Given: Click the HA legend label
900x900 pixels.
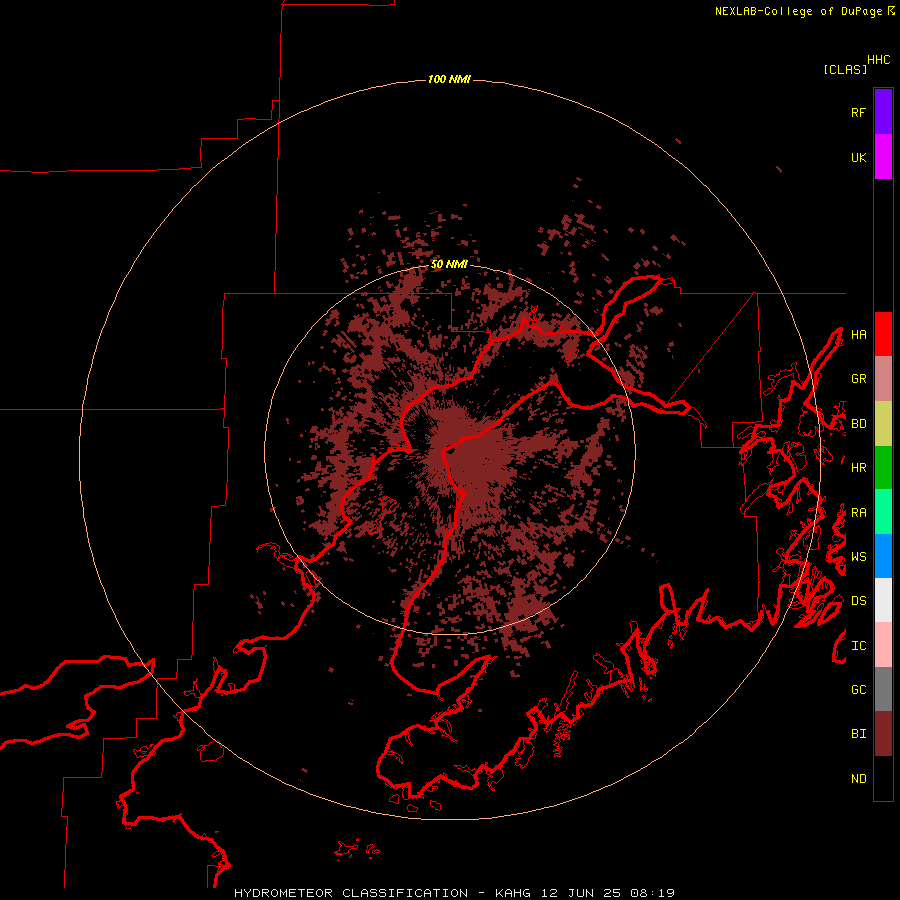Looking at the screenshot, I should [x=858, y=334].
